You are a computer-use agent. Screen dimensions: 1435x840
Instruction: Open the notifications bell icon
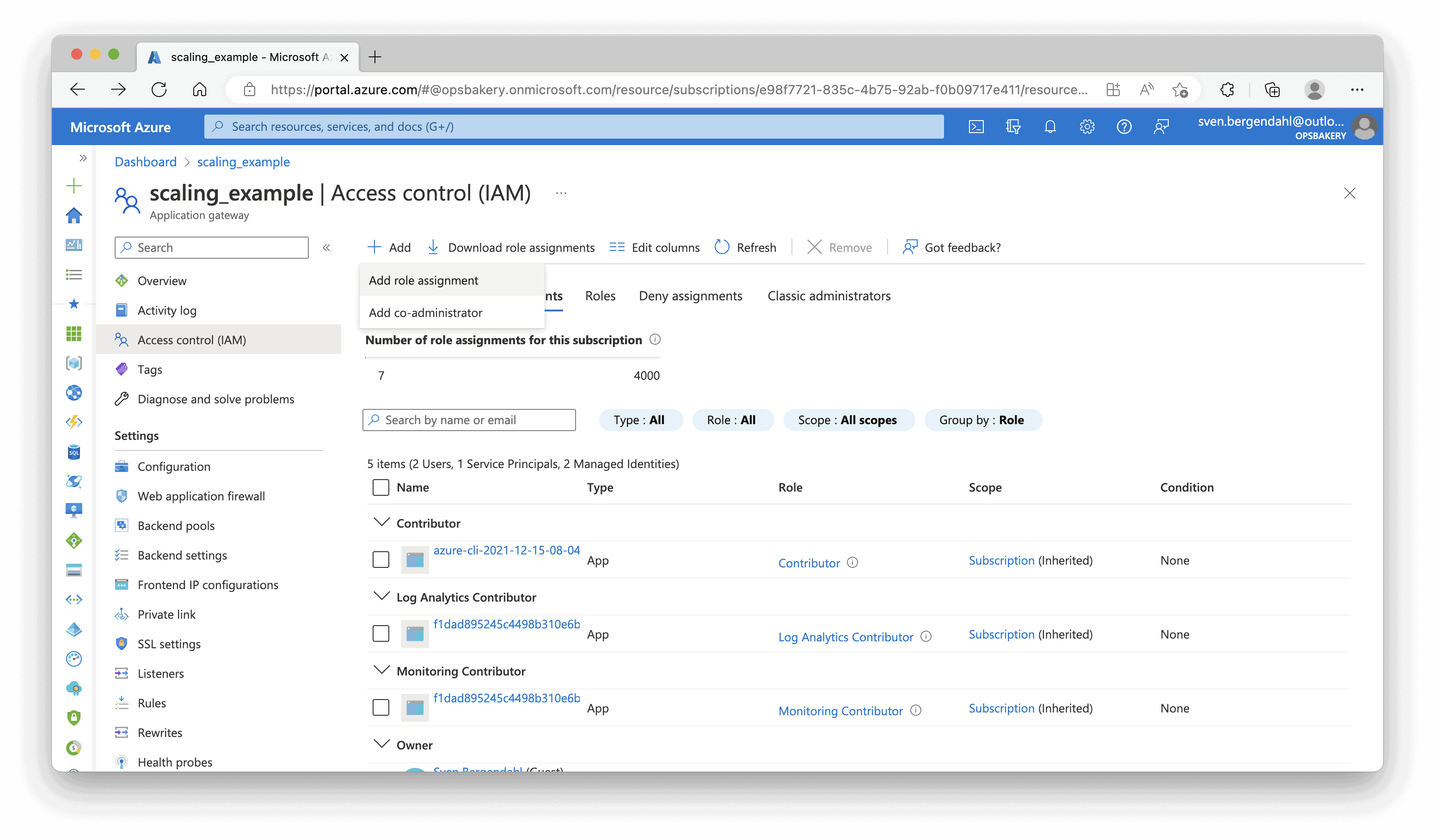click(x=1050, y=126)
